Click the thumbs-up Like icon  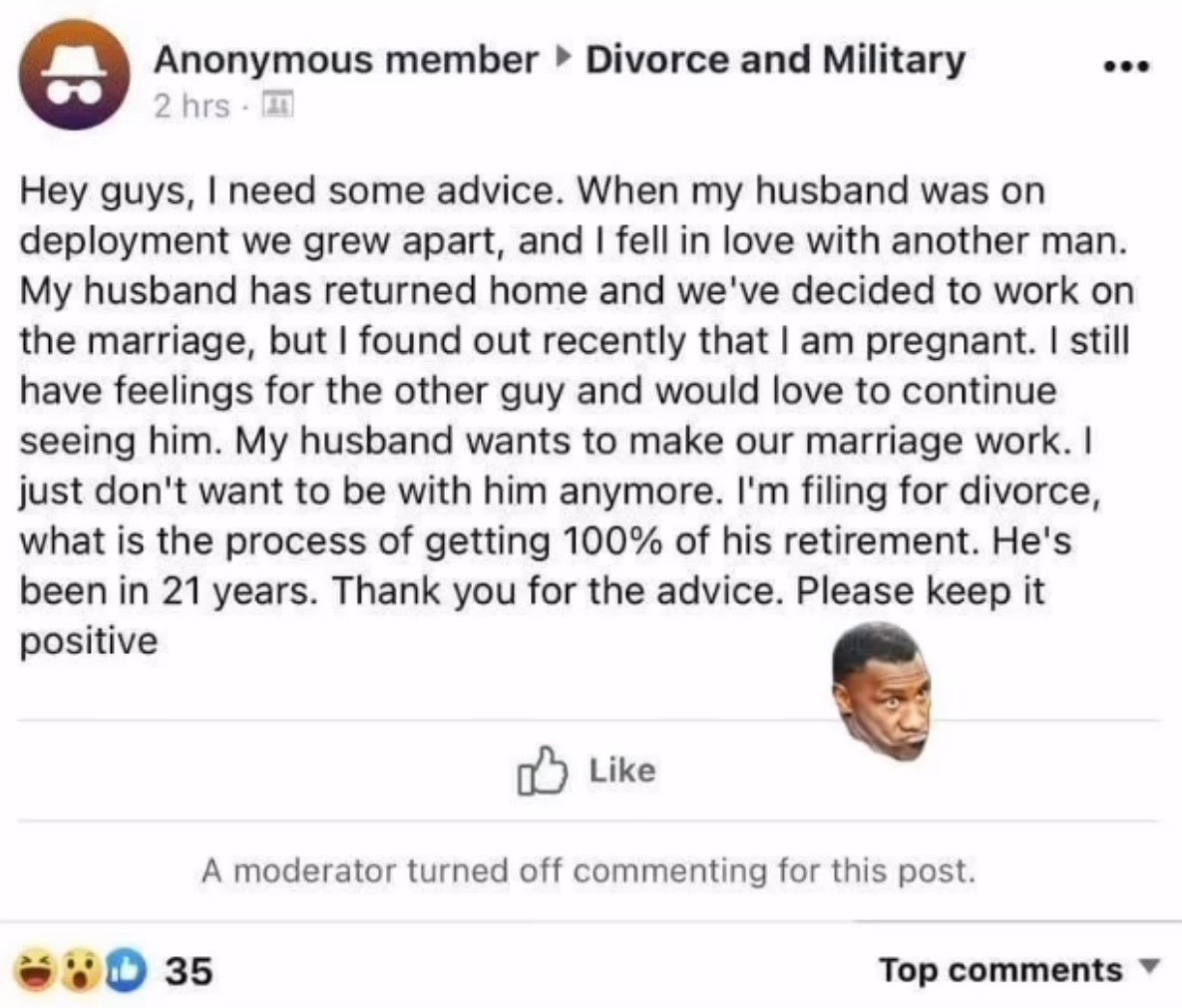pyautogui.click(x=542, y=770)
